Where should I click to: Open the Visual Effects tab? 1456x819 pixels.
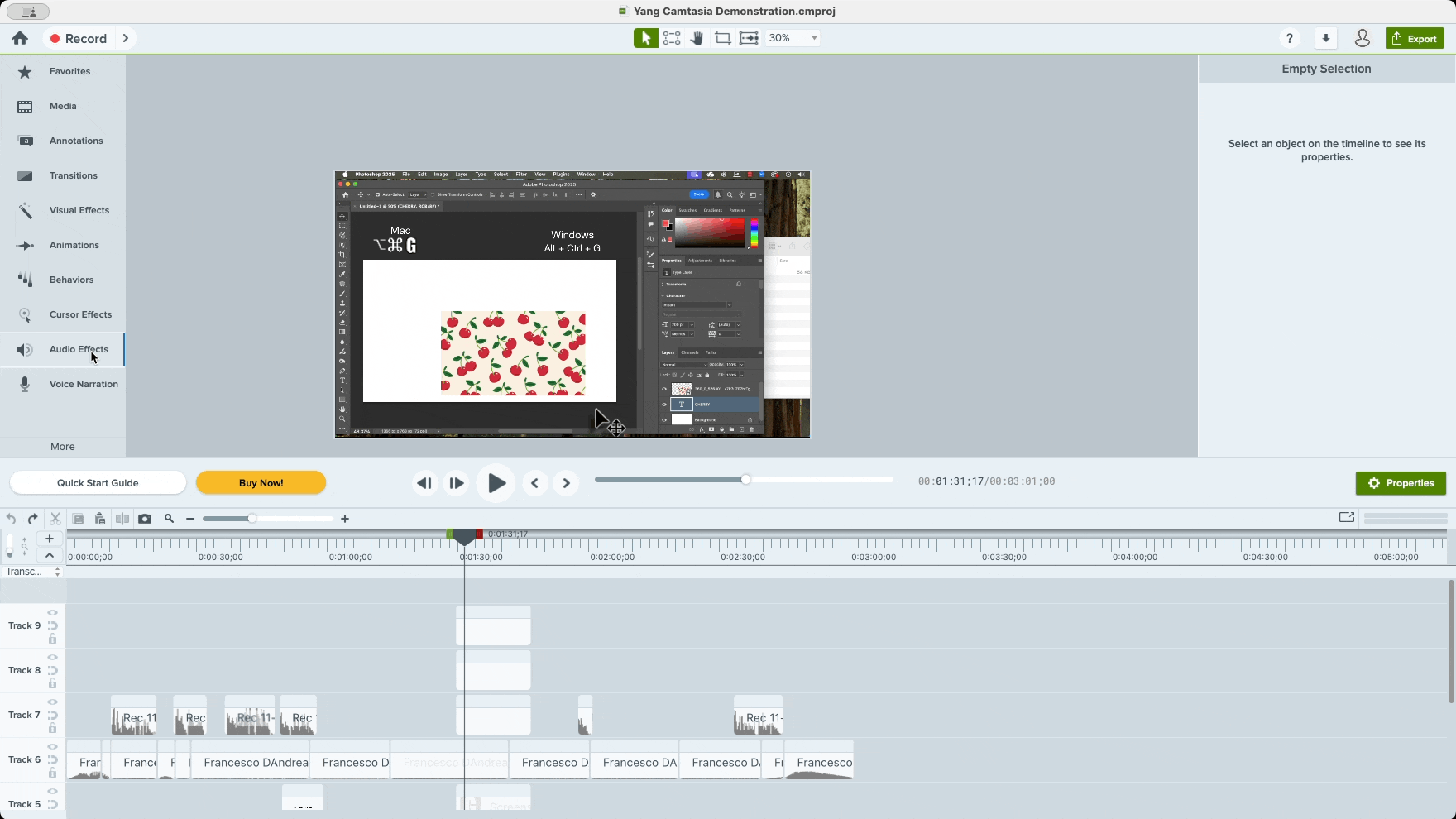coord(63,211)
